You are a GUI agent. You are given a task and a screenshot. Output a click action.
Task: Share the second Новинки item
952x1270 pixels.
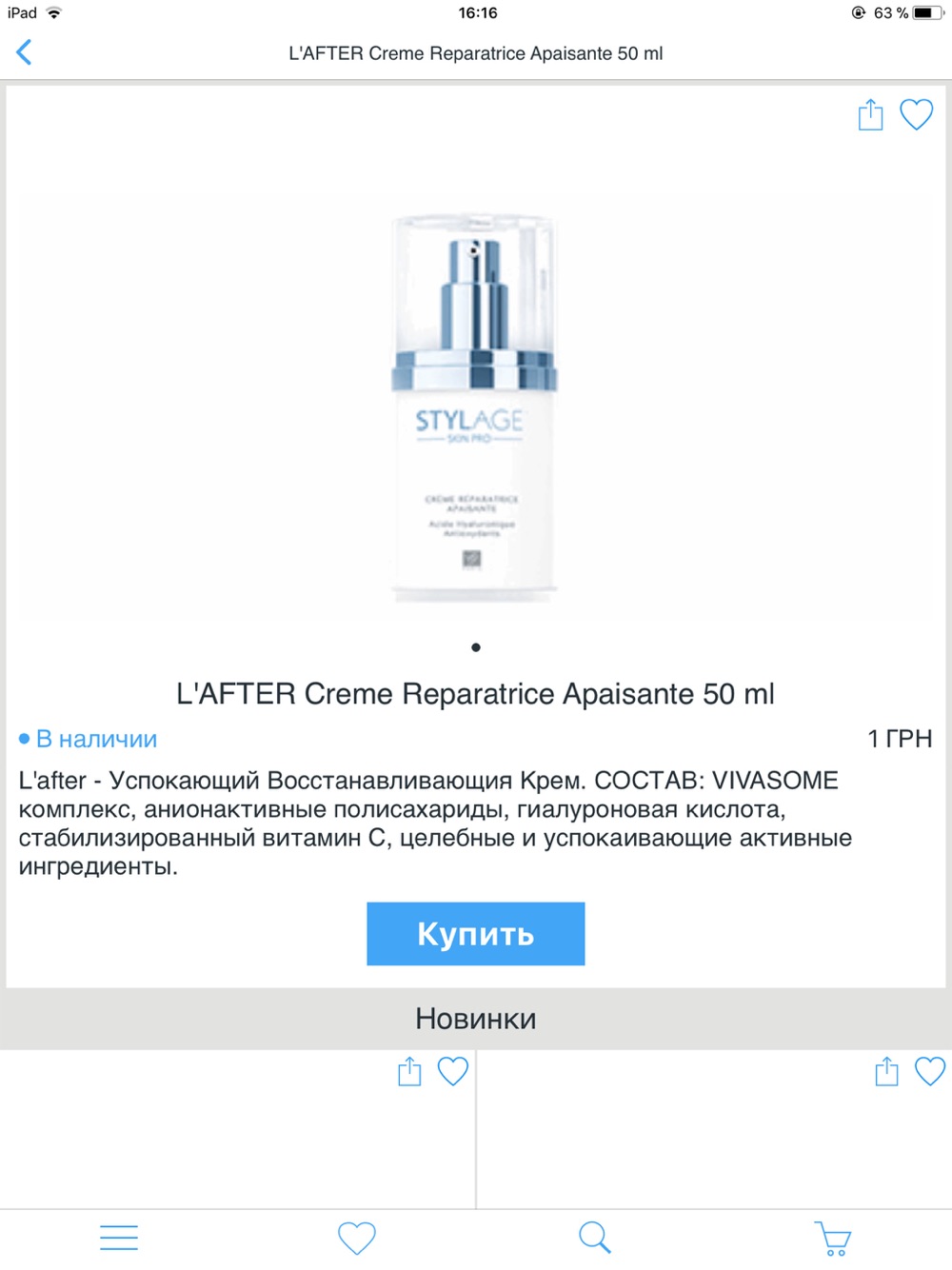tap(886, 1071)
